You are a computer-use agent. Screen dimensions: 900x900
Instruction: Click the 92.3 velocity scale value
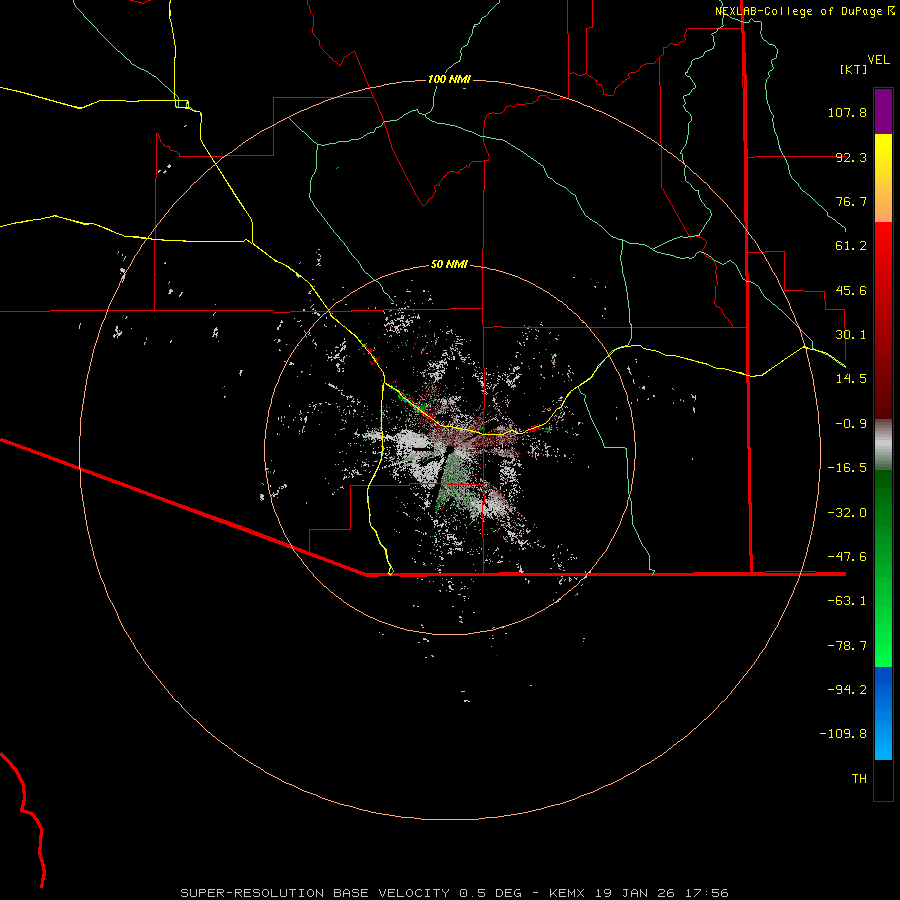pos(851,157)
